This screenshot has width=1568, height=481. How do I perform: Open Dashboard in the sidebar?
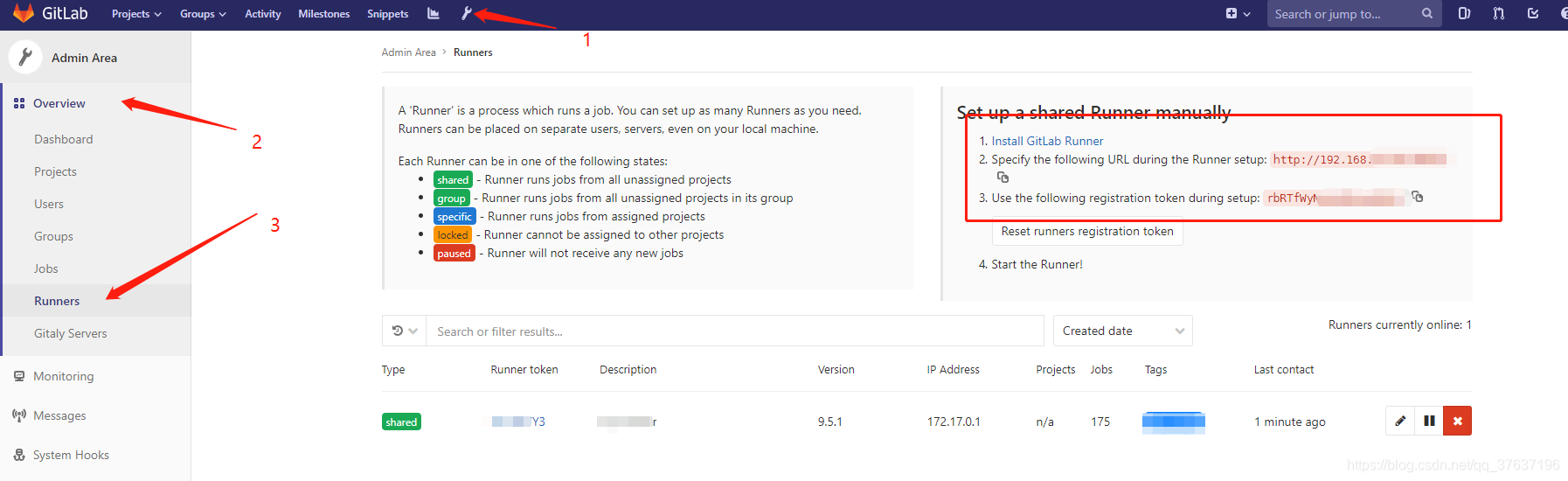pyautogui.click(x=63, y=139)
